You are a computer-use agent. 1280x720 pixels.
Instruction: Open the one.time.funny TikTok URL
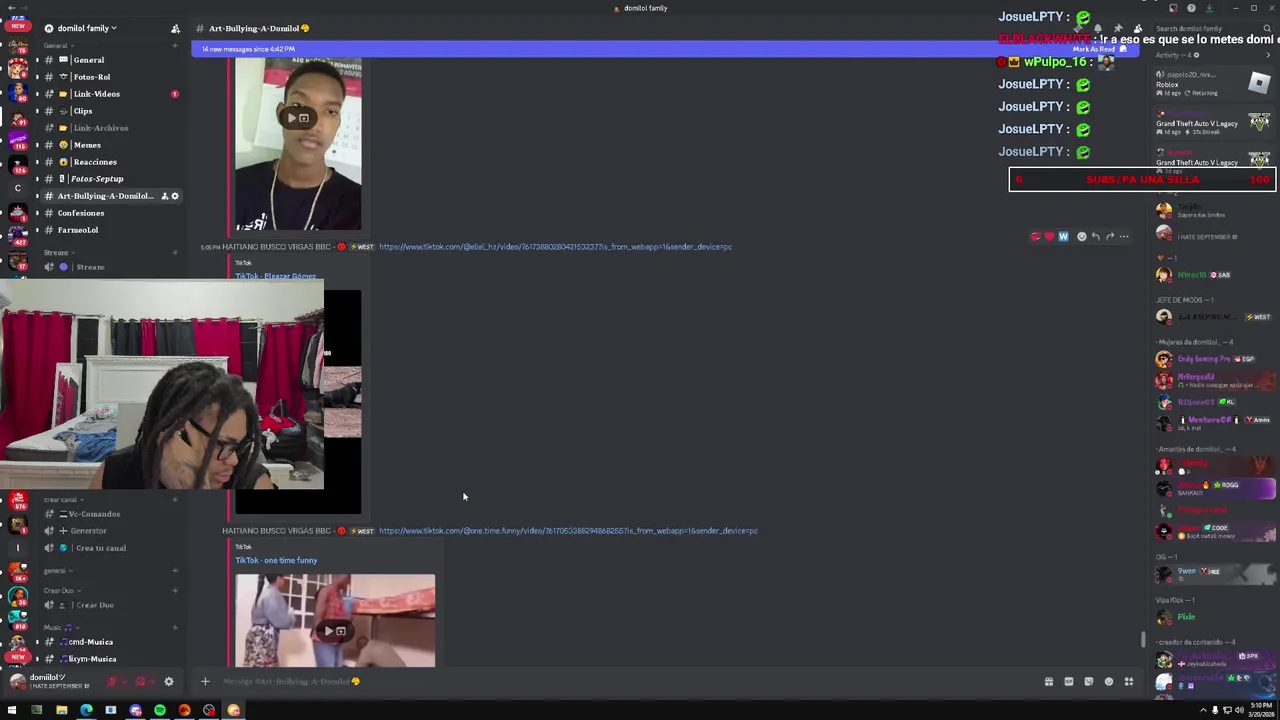[x=568, y=531]
